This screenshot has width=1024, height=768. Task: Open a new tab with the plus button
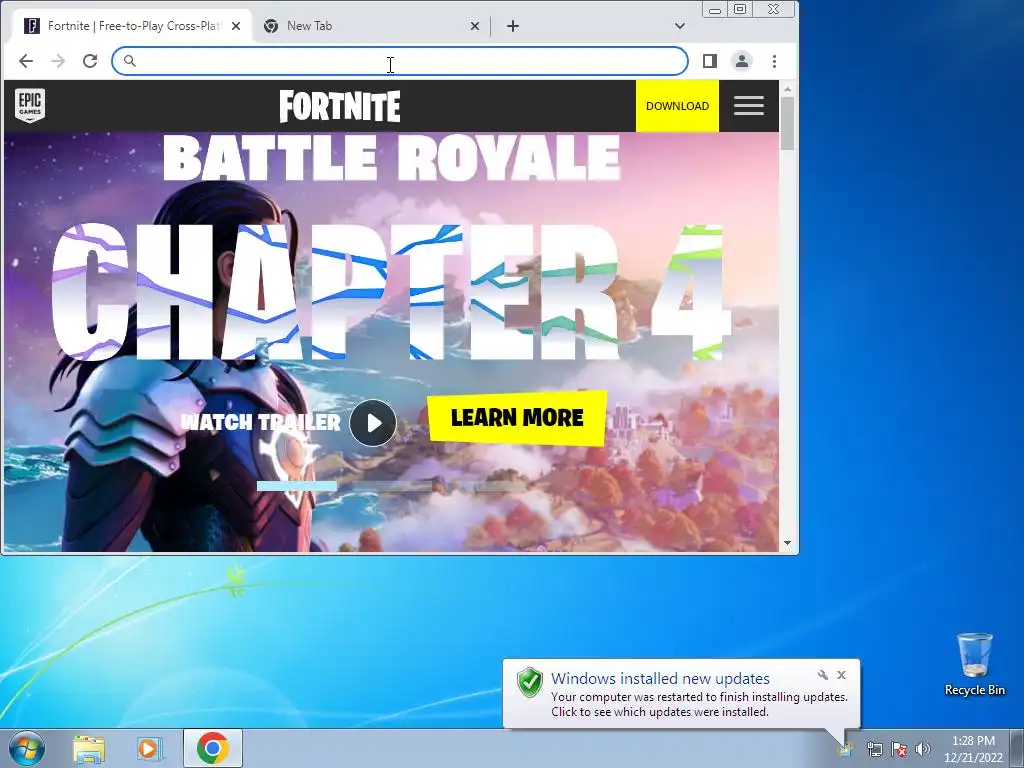click(513, 26)
